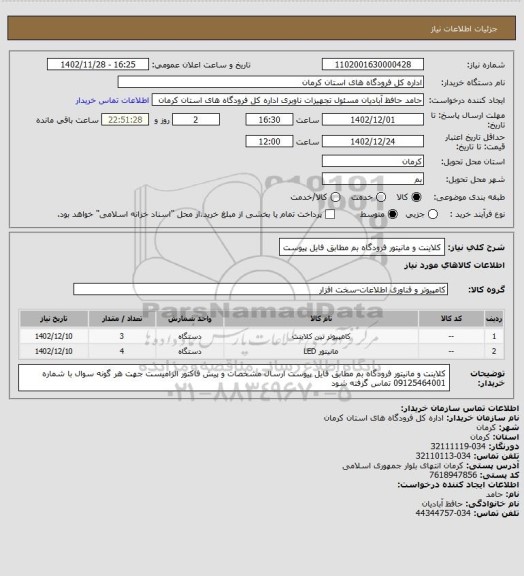Click the goods group field کامپیوتر و فناوری اطلاعات
The width and height of the screenshot is (524, 576).
(260, 289)
